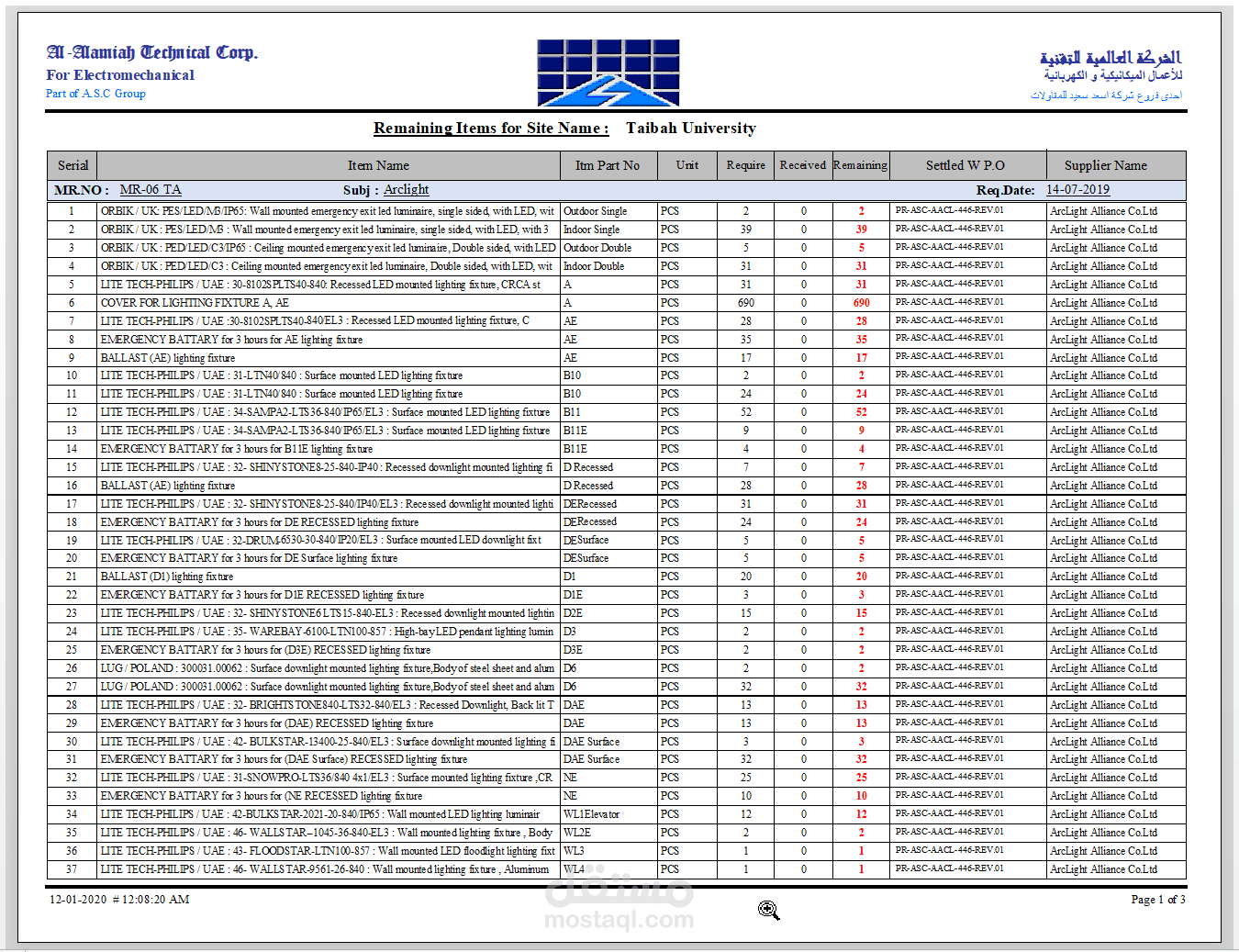1239x952 pixels.
Task: Click the Received column header
Action: 803,165
